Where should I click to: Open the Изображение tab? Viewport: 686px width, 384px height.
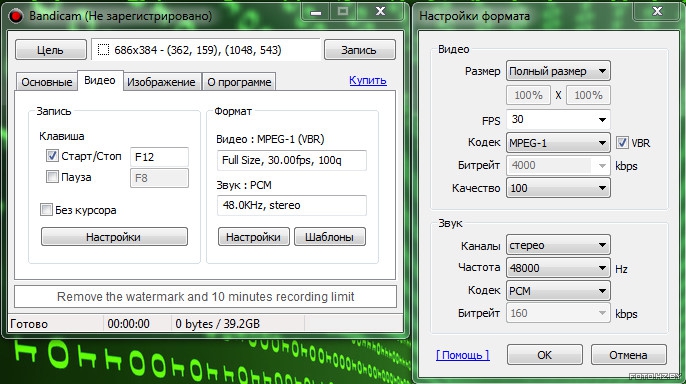[x=161, y=82]
